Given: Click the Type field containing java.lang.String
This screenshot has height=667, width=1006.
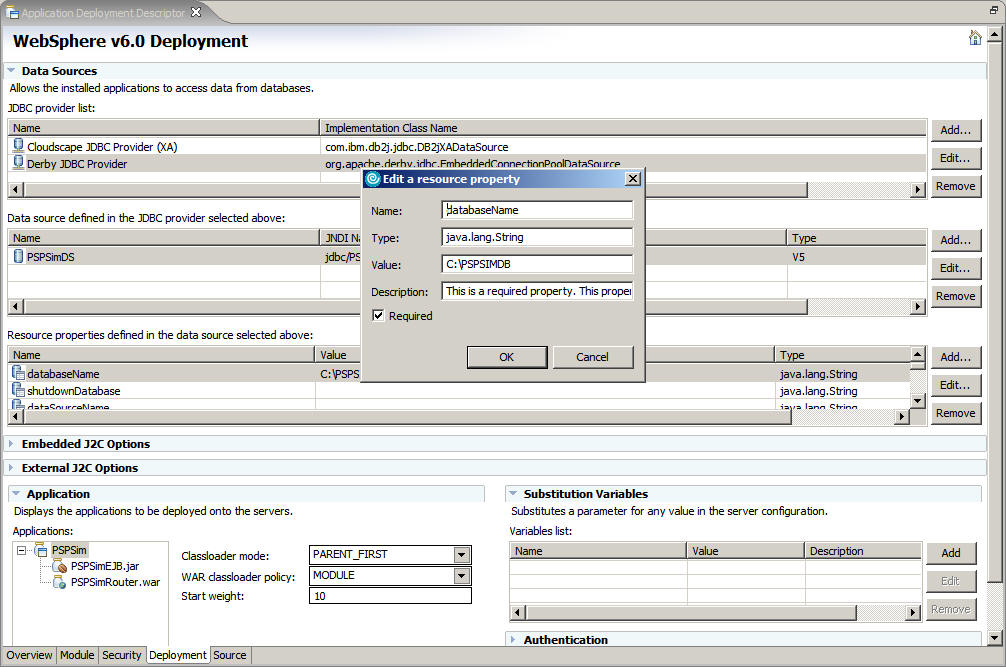Looking at the screenshot, I should click(x=537, y=237).
